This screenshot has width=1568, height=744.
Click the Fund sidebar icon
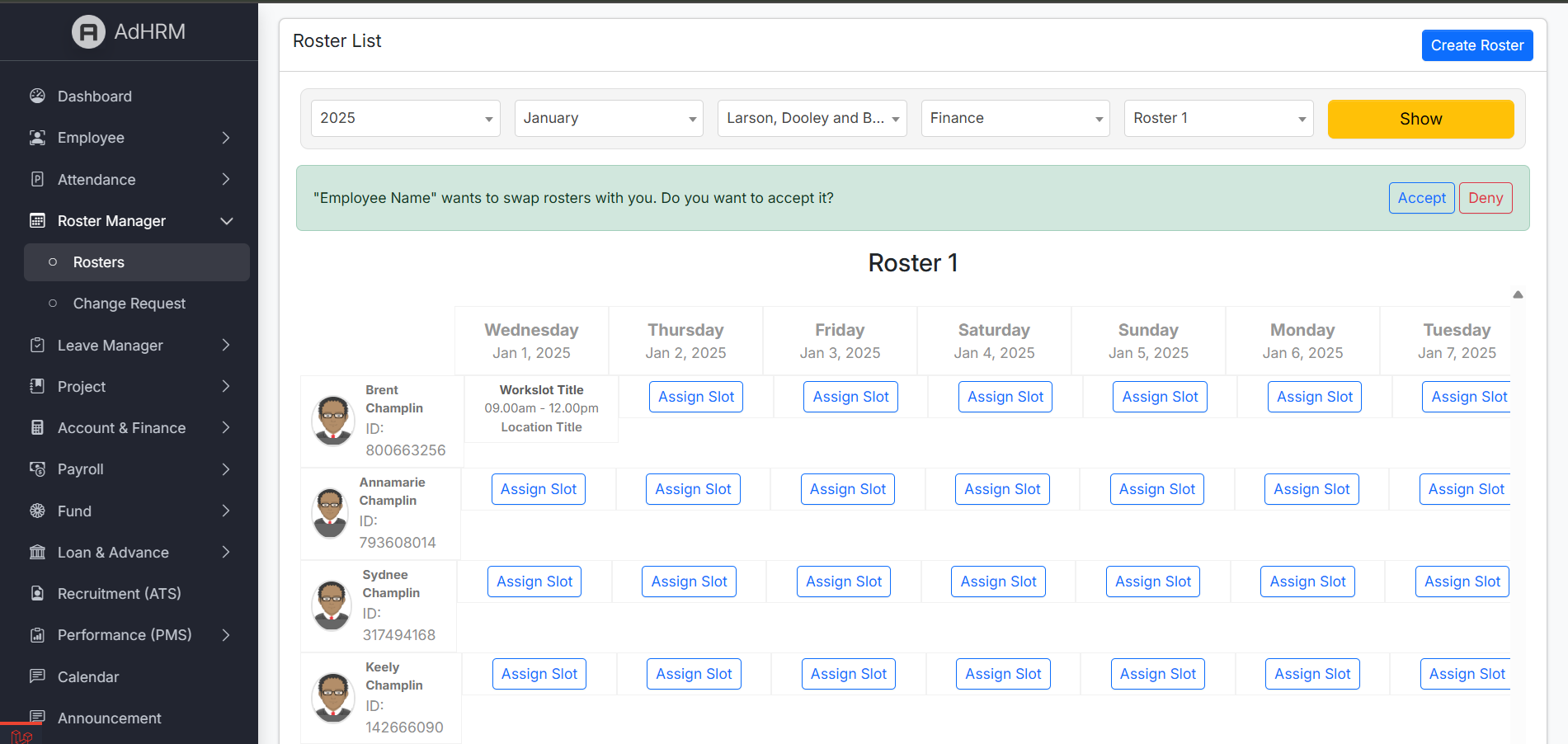point(37,511)
